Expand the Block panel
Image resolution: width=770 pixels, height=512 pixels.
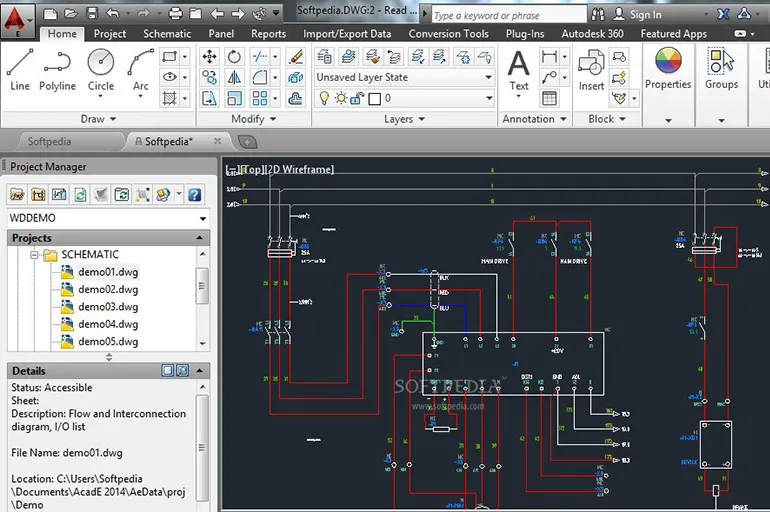coord(607,119)
